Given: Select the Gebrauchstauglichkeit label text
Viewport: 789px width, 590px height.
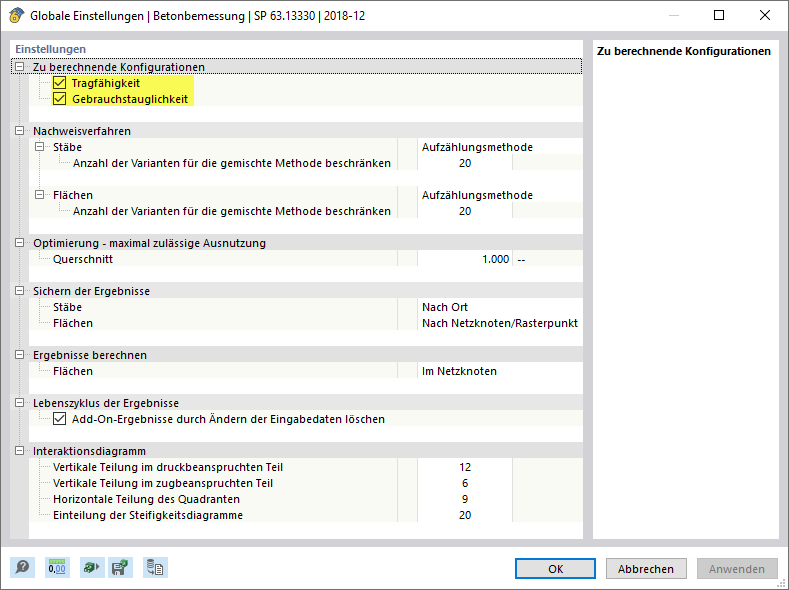Looking at the screenshot, I should (130, 99).
